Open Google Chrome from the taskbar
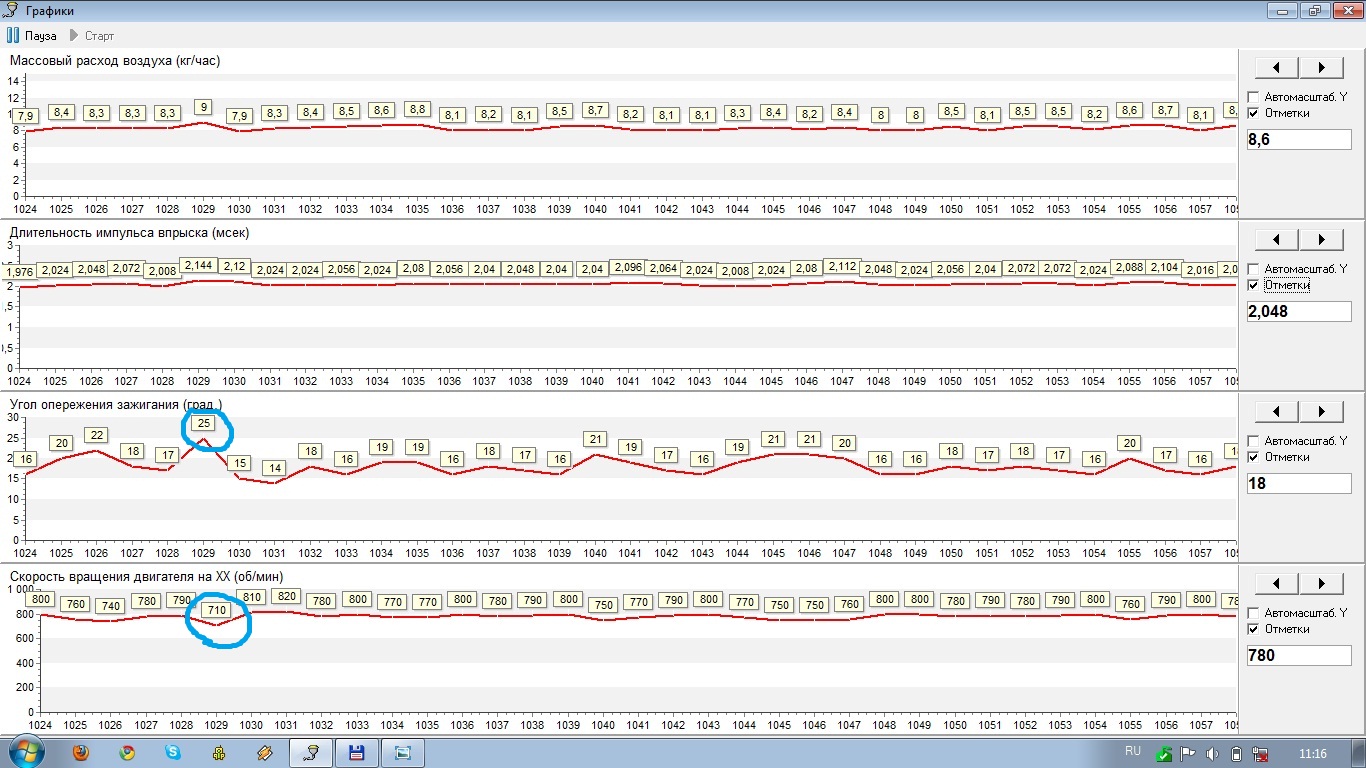 tap(127, 752)
